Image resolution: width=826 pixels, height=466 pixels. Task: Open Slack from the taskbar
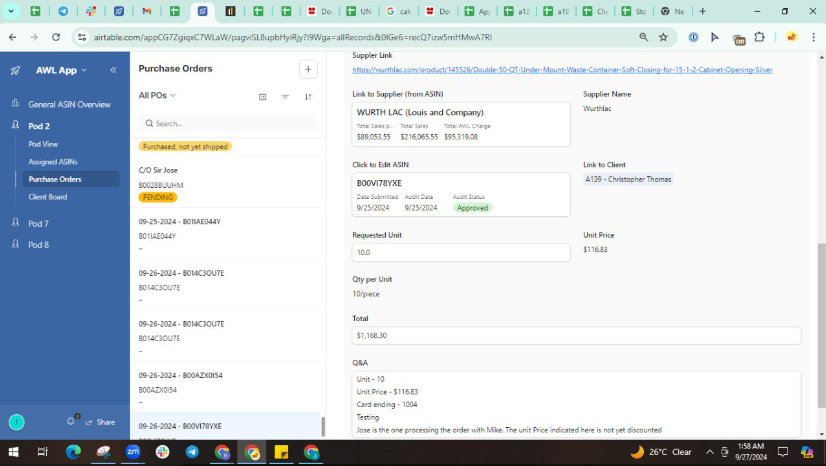tap(162, 452)
